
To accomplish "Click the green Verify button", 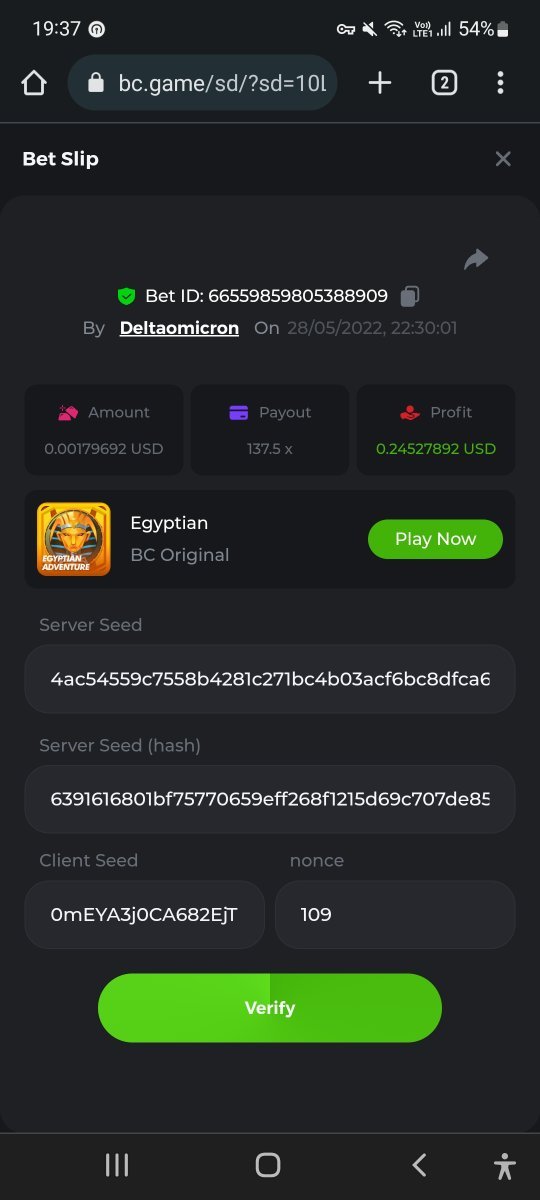I will click(270, 1008).
